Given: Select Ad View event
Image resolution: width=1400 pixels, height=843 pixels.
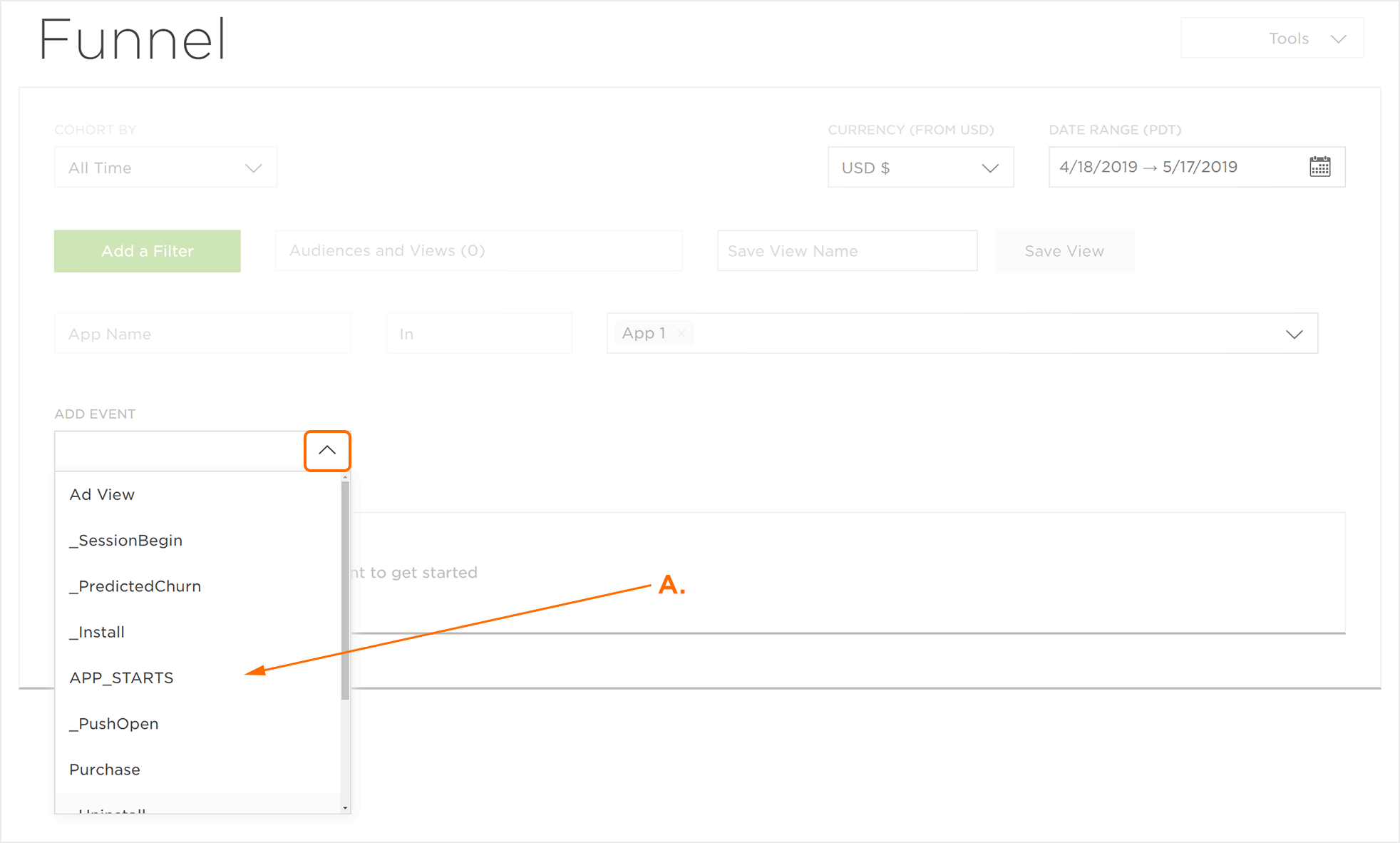Looking at the screenshot, I should click(x=102, y=494).
